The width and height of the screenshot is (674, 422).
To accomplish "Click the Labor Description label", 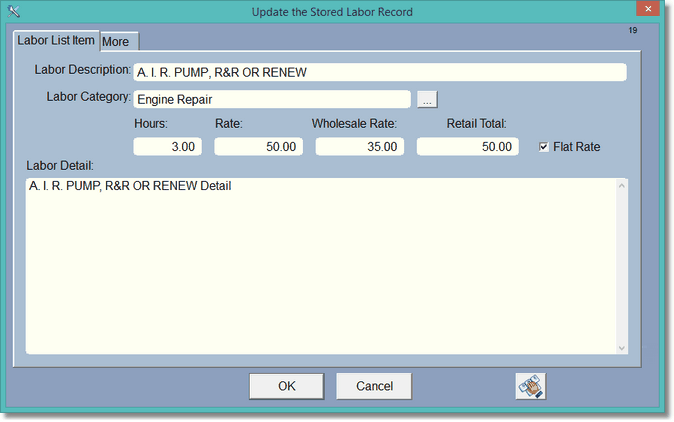I will pyautogui.click(x=83, y=70).
